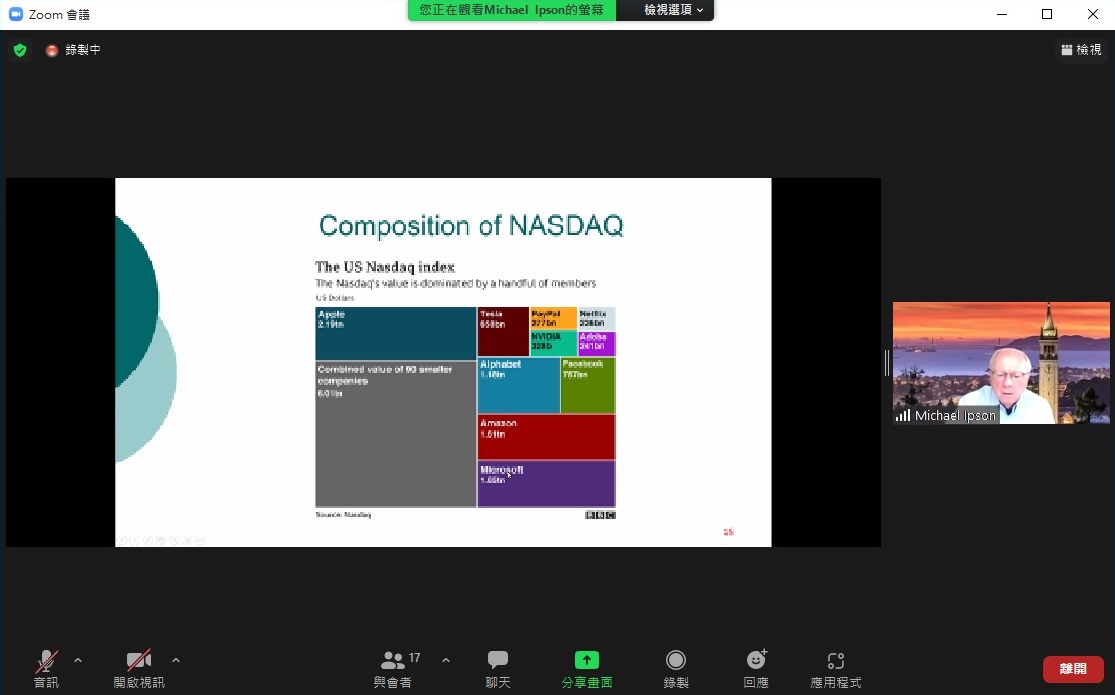Click the green encryption shield icon
The width and height of the screenshot is (1115, 695).
pos(20,50)
